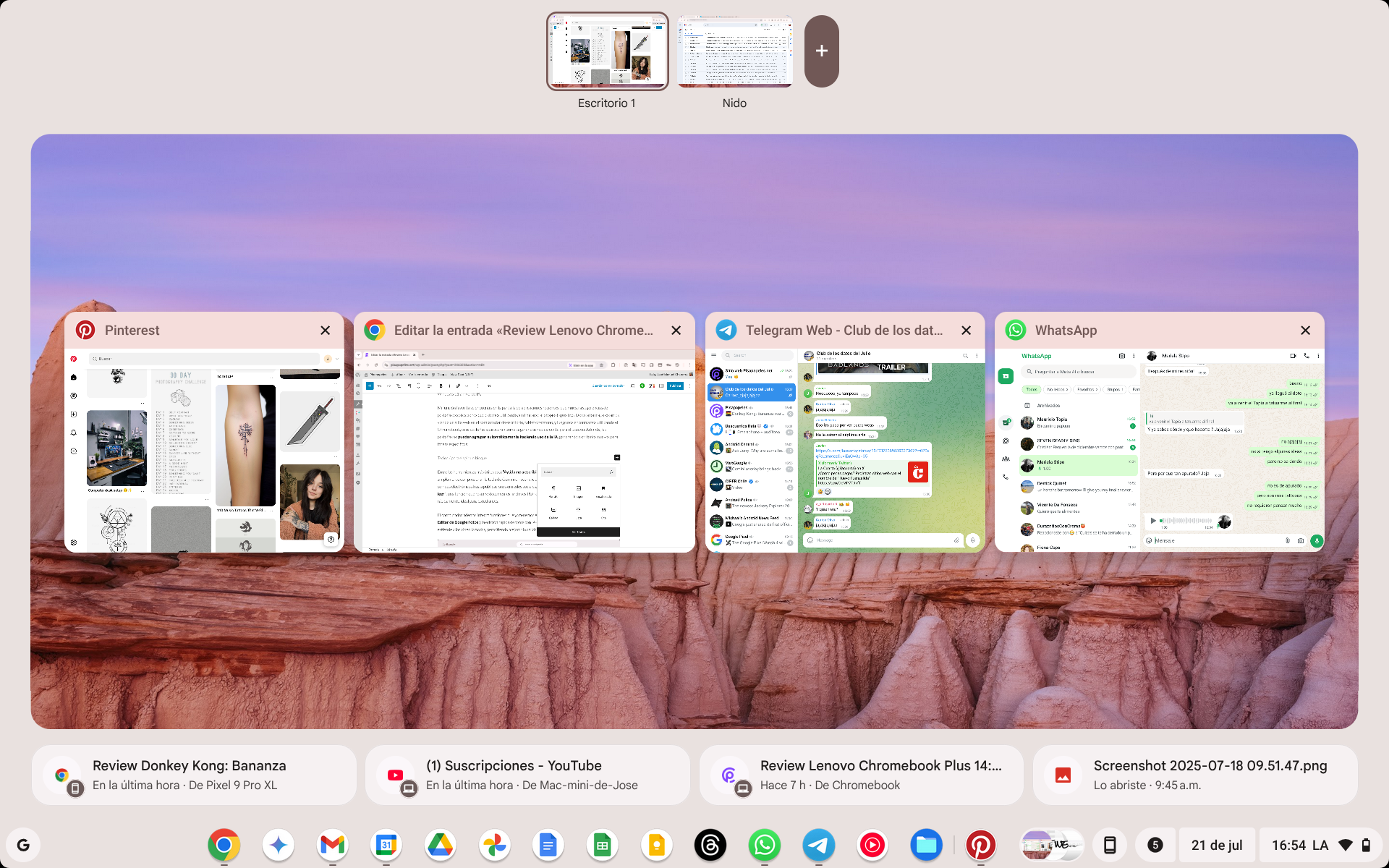Open quick settings at 16:54 clock
The height and width of the screenshot is (868, 1389).
(1320, 845)
